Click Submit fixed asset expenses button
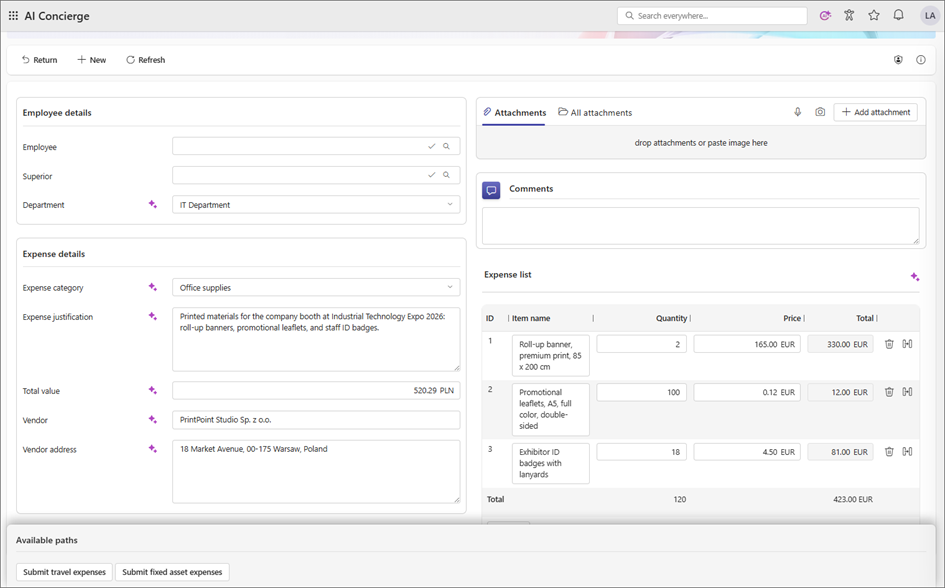The height and width of the screenshot is (588, 945). (172, 572)
